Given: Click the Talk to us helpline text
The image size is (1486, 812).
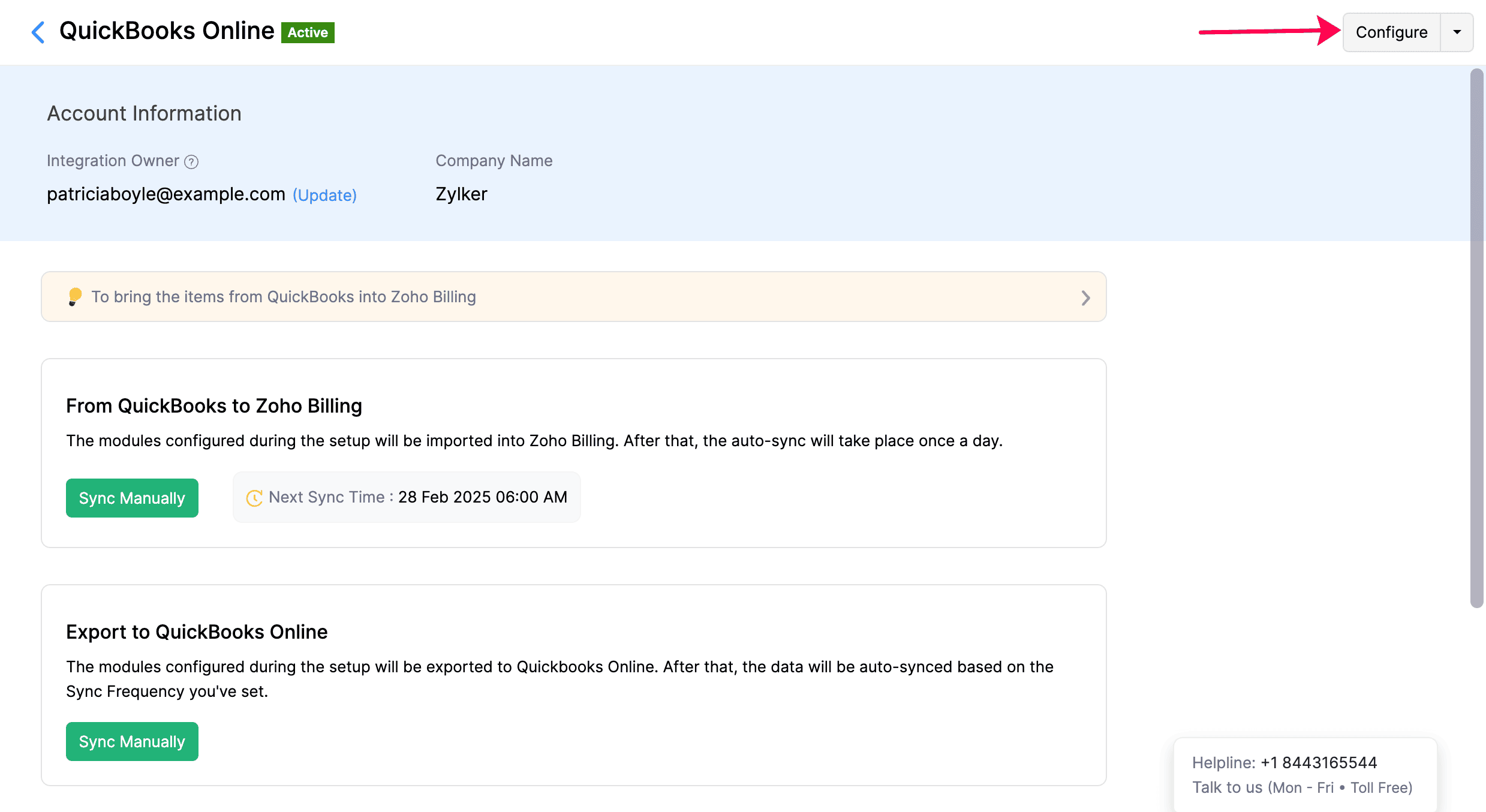Looking at the screenshot, I should point(1301,787).
